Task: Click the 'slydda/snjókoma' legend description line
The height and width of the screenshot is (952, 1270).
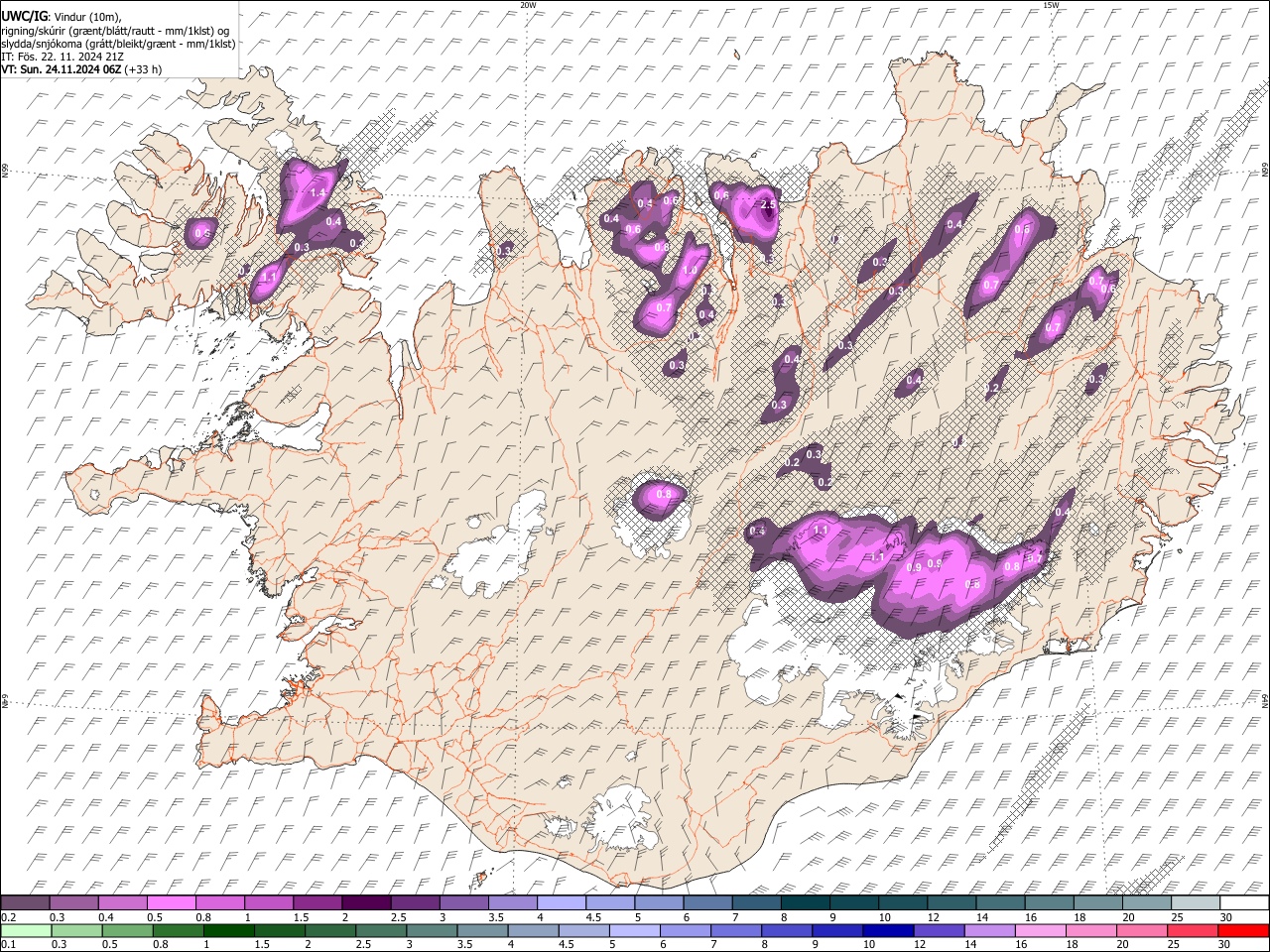Action: 118,44
